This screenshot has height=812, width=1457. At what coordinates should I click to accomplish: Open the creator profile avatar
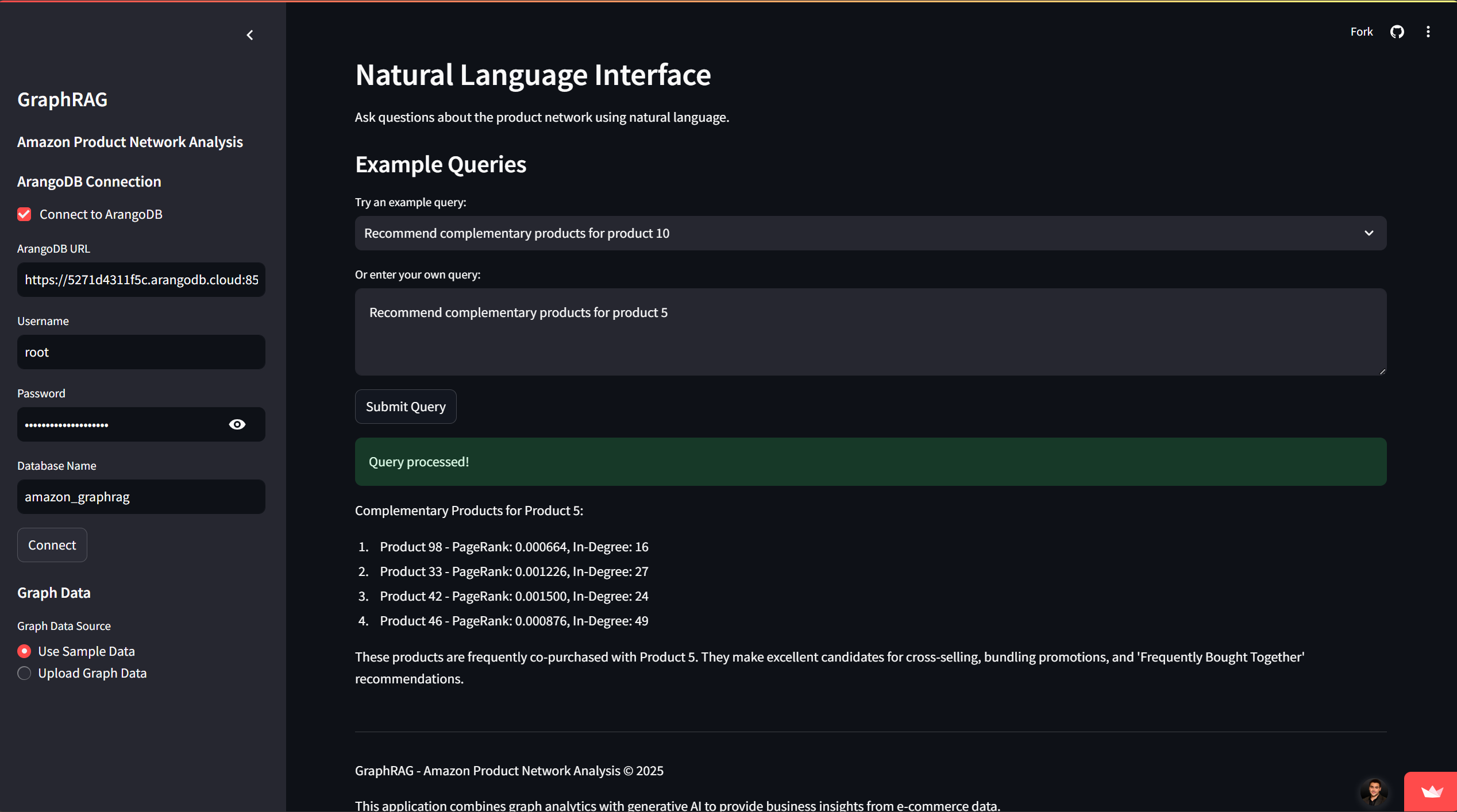pos(1374,792)
